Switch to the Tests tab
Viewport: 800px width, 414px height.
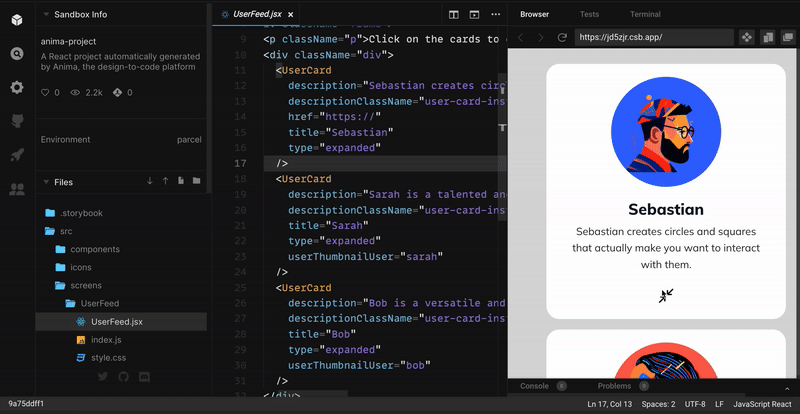[x=589, y=15]
